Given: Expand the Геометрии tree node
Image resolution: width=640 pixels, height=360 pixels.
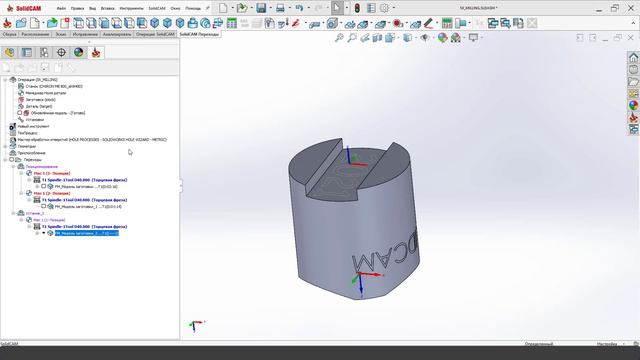Looking at the screenshot, I should tap(5, 147).
